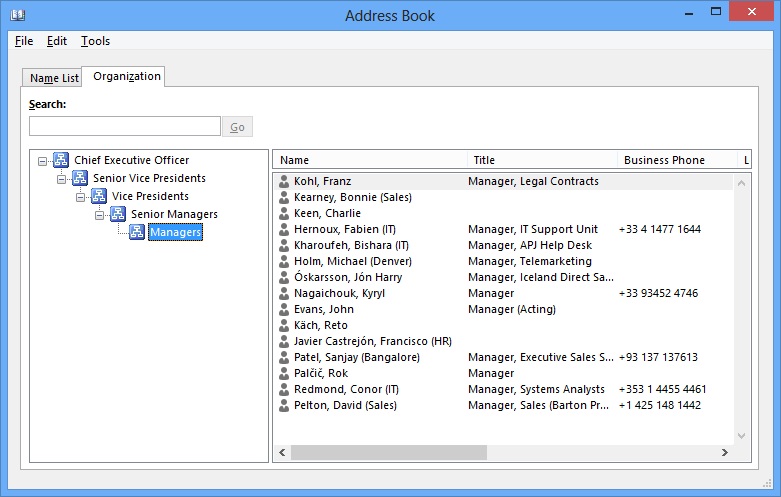Click the Vice Presidents org icon

99,196
